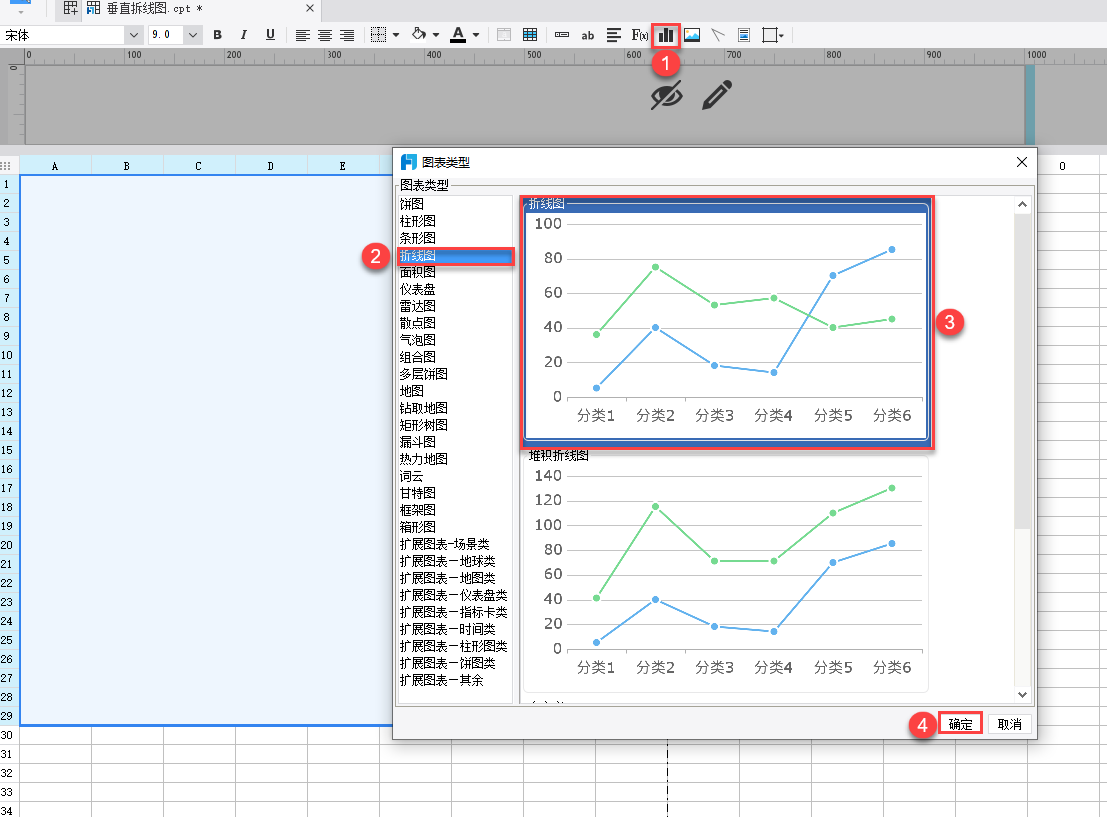Center align cell text
The height and width of the screenshot is (817, 1107).
click(x=325, y=35)
